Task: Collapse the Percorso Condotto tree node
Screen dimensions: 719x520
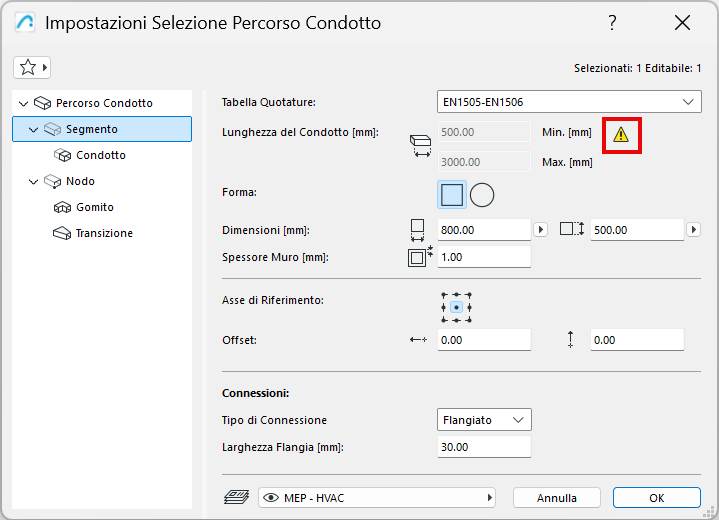Action: point(23,103)
